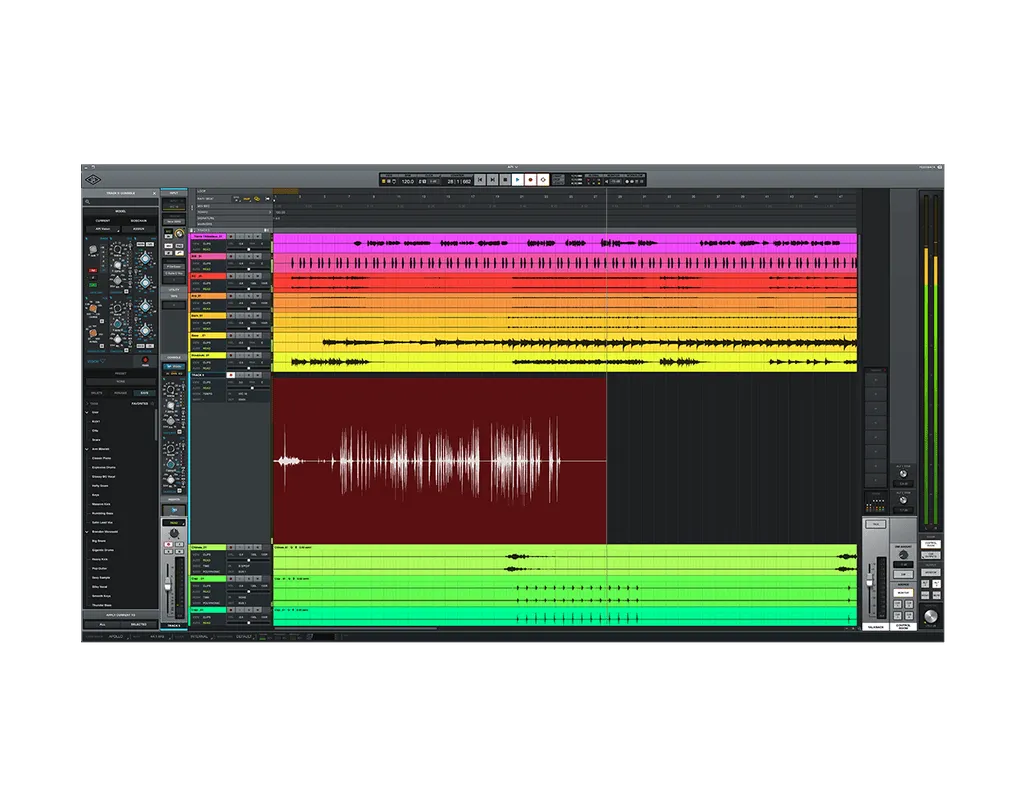
Task: Click the transport Record button
Action: (530, 180)
